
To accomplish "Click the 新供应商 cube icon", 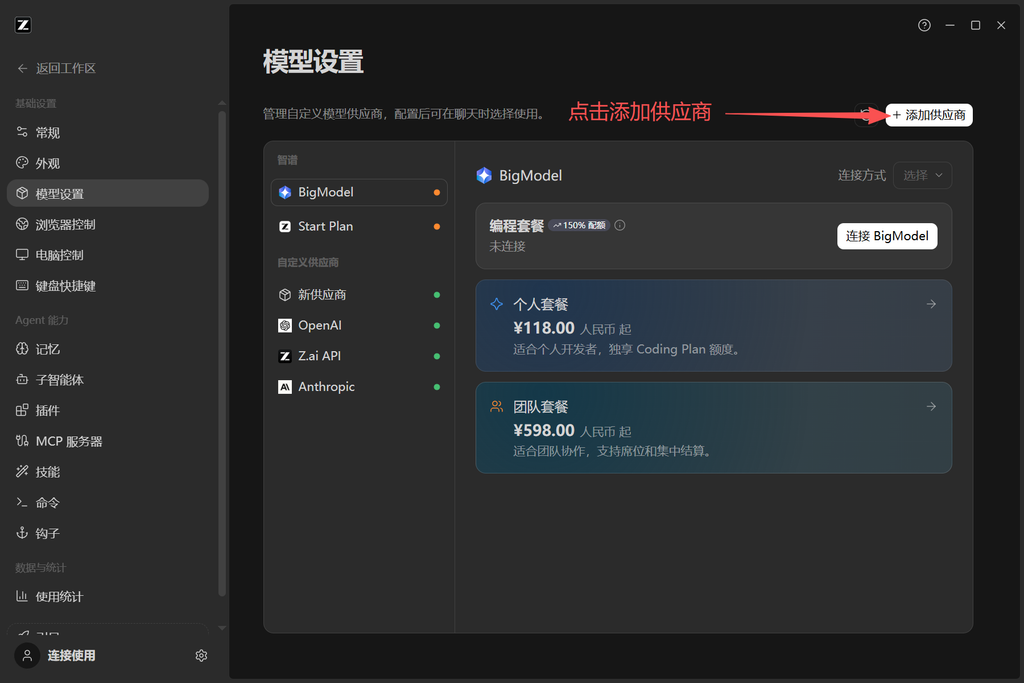I will click(x=285, y=294).
